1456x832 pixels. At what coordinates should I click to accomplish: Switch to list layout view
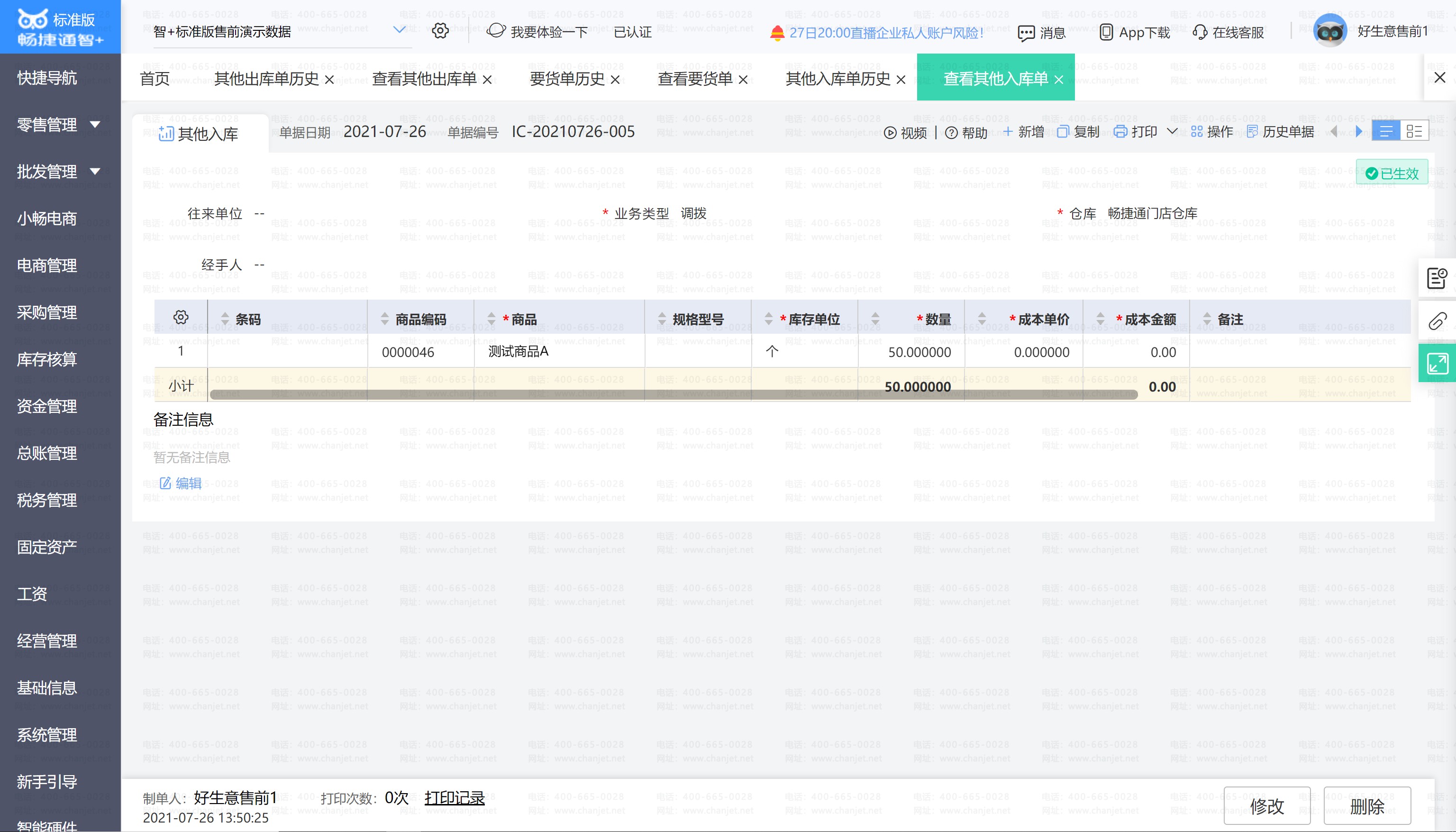[1386, 131]
